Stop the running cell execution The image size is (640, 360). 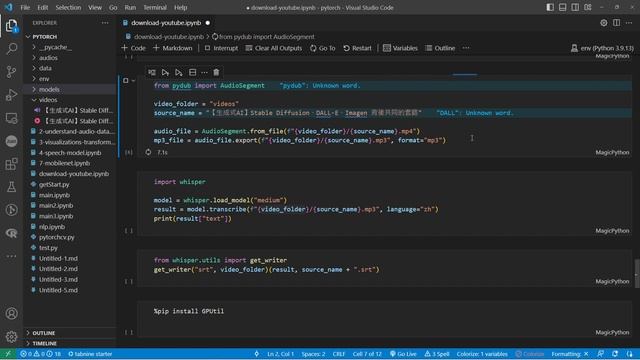click(125, 81)
